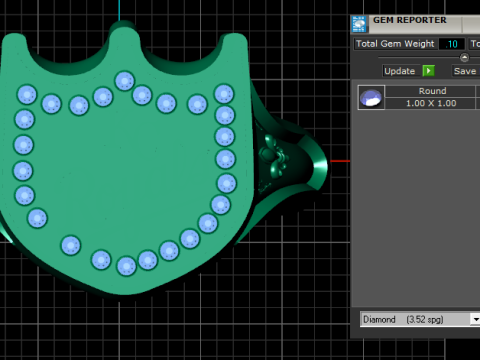Click the Gem Reporter title bar text
The image size is (480, 360).
click(x=410, y=20)
